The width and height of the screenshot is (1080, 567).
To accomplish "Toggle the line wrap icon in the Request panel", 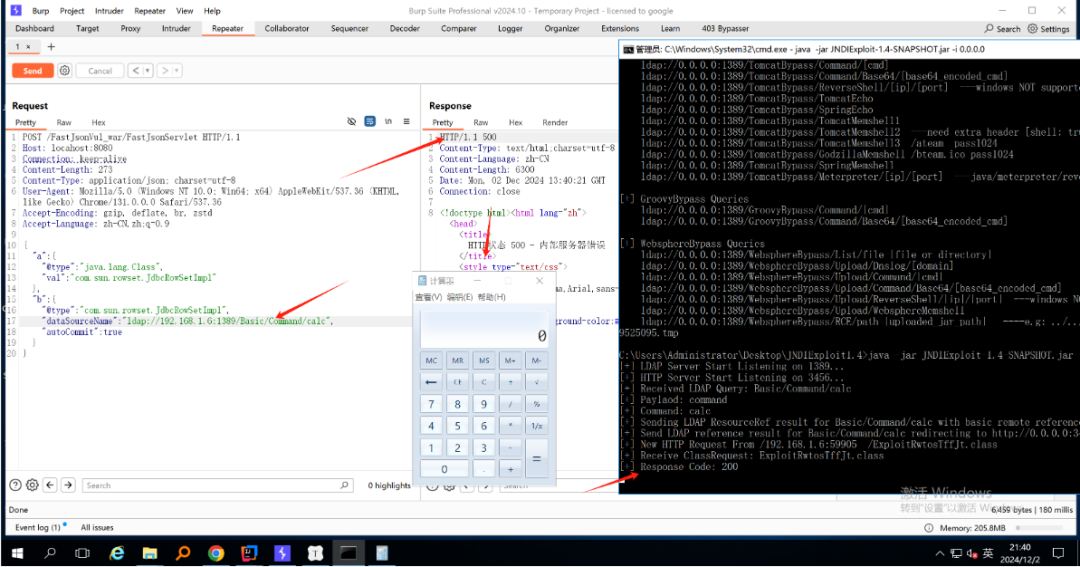I will (370, 121).
